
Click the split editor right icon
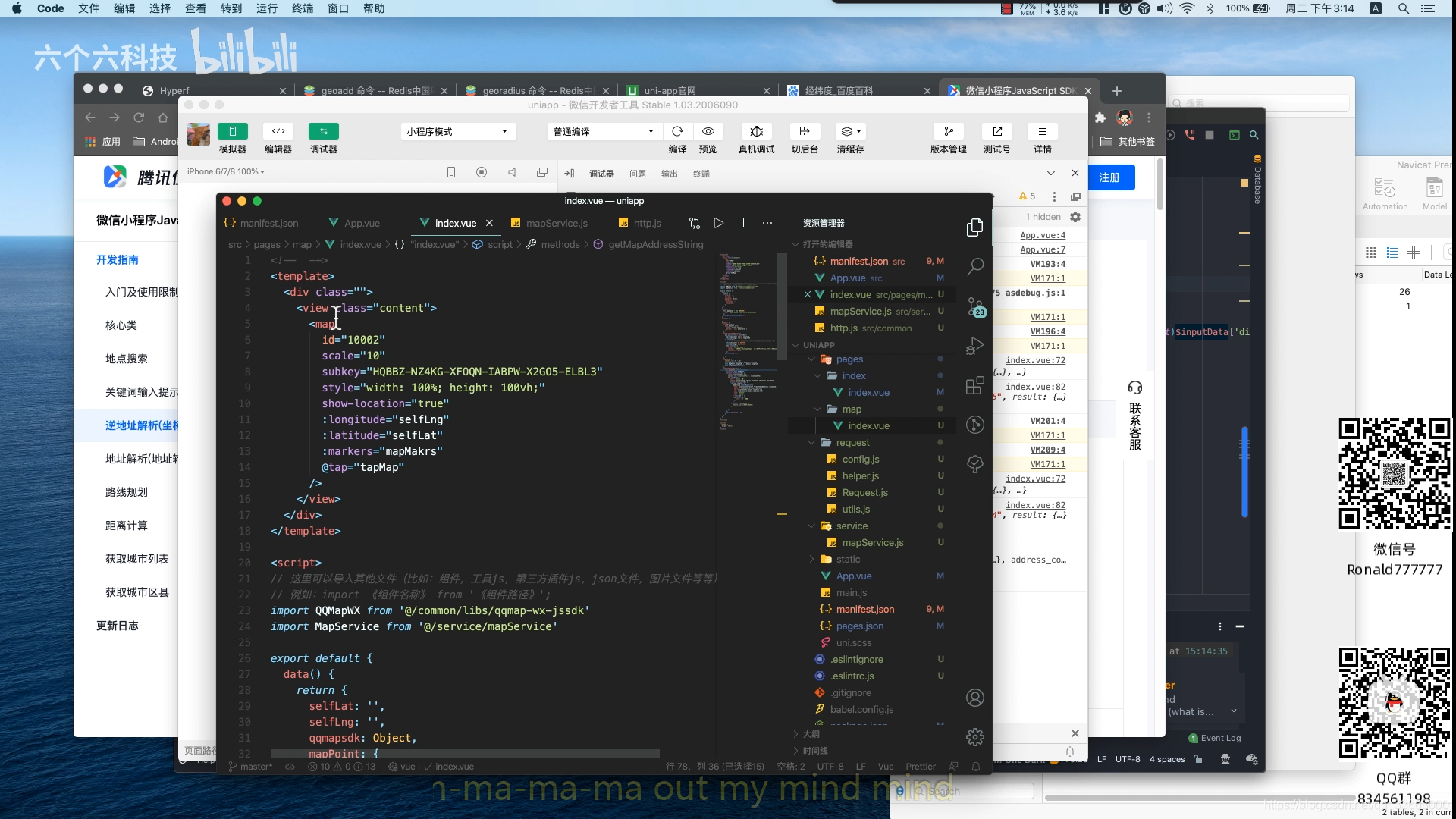coord(743,223)
